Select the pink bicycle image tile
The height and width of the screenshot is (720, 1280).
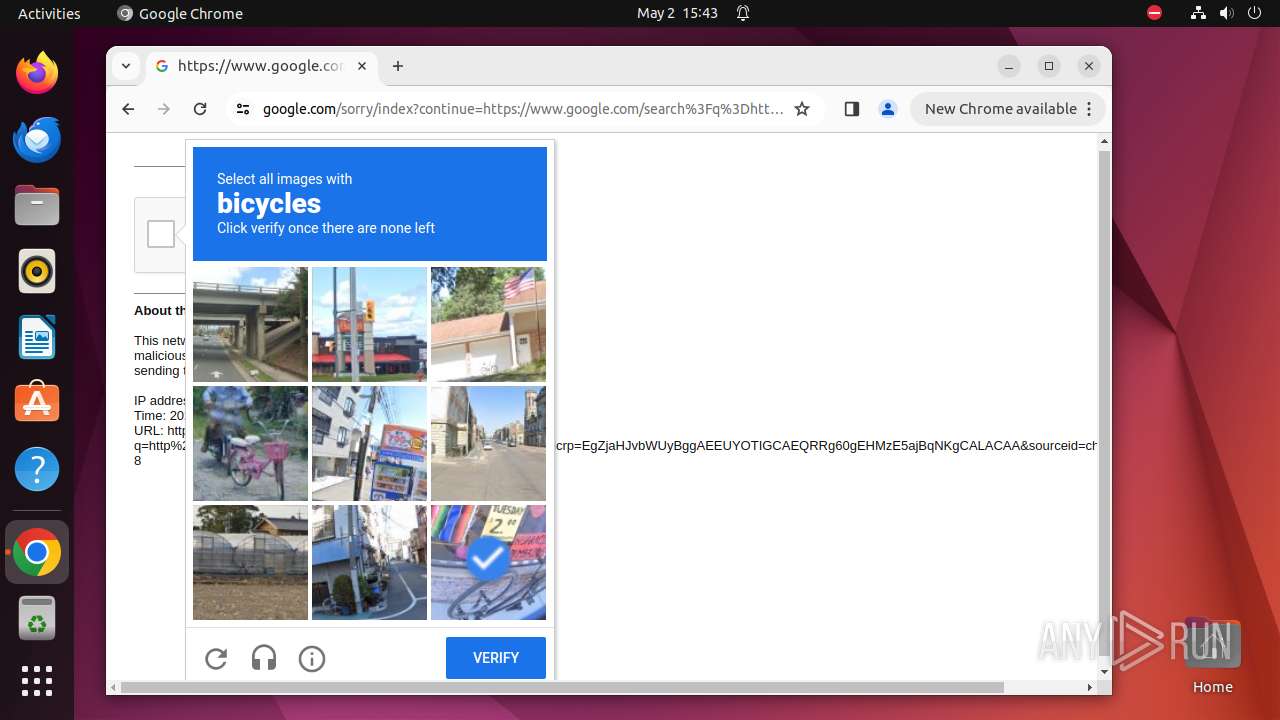(250, 443)
